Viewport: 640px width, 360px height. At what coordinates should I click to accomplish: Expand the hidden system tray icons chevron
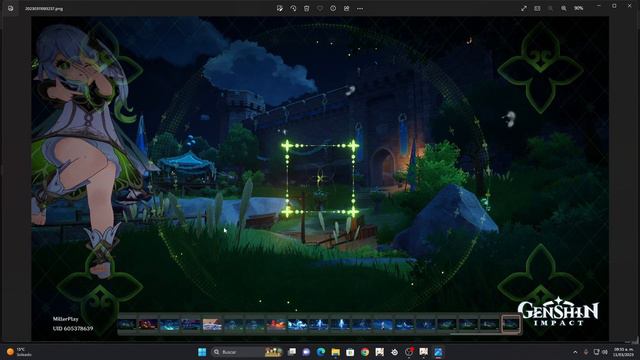click(x=576, y=352)
